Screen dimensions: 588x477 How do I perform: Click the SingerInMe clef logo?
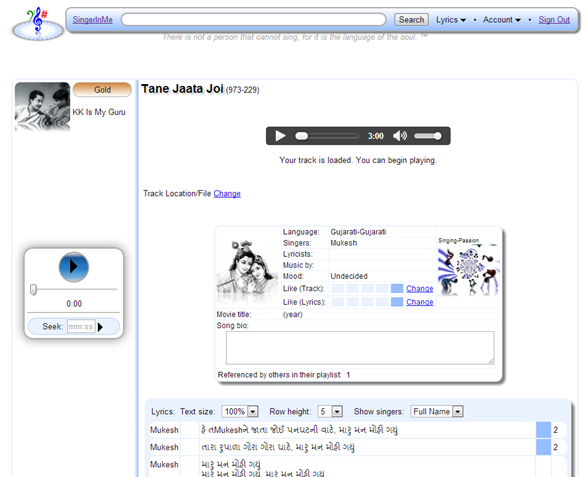[x=38, y=24]
